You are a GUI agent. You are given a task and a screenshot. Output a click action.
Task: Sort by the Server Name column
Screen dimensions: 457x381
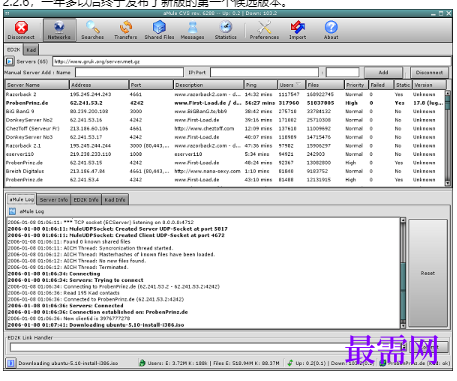click(x=37, y=85)
